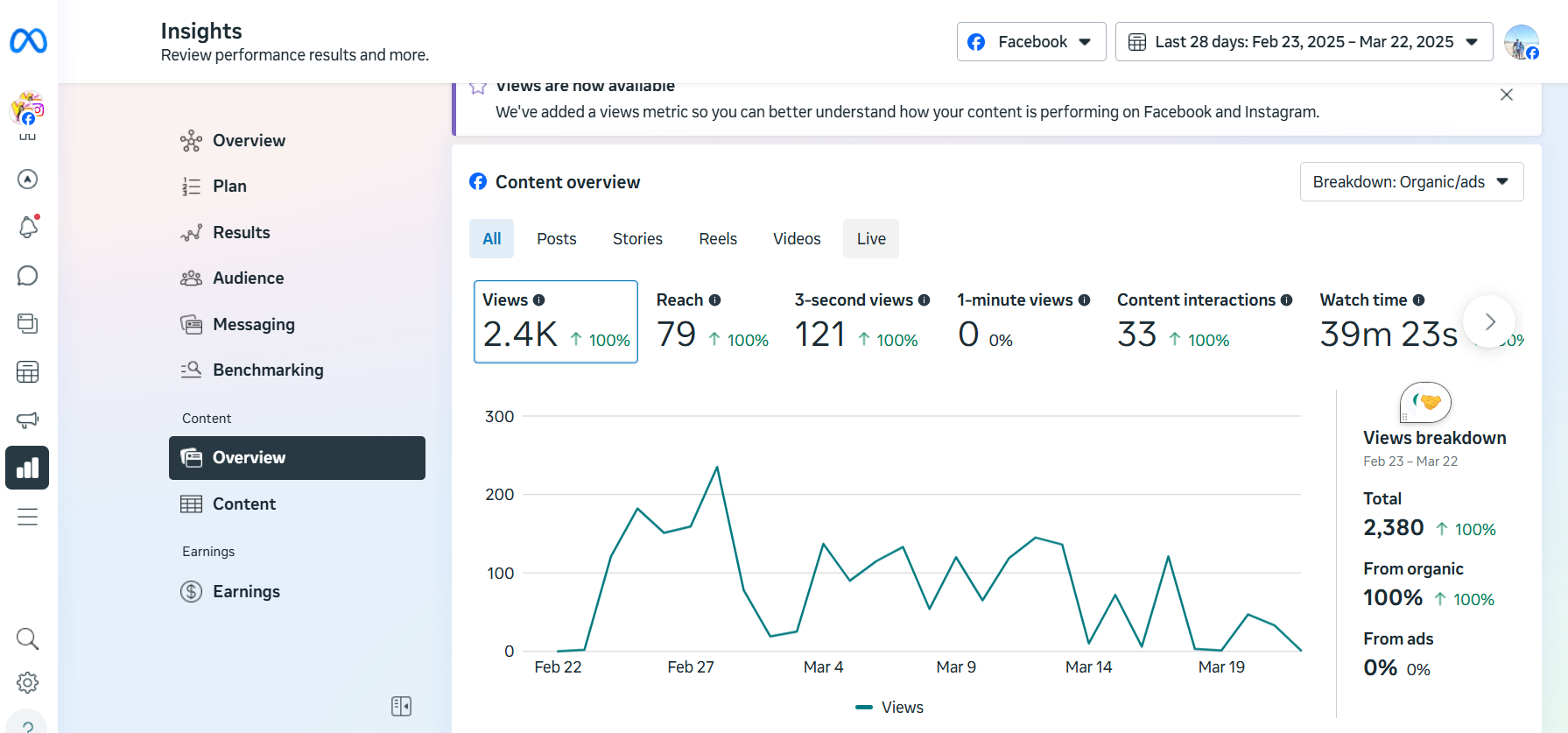This screenshot has width=1568, height=733.
Task: Open the all tools hamburger menu
Action: [28, 517]
